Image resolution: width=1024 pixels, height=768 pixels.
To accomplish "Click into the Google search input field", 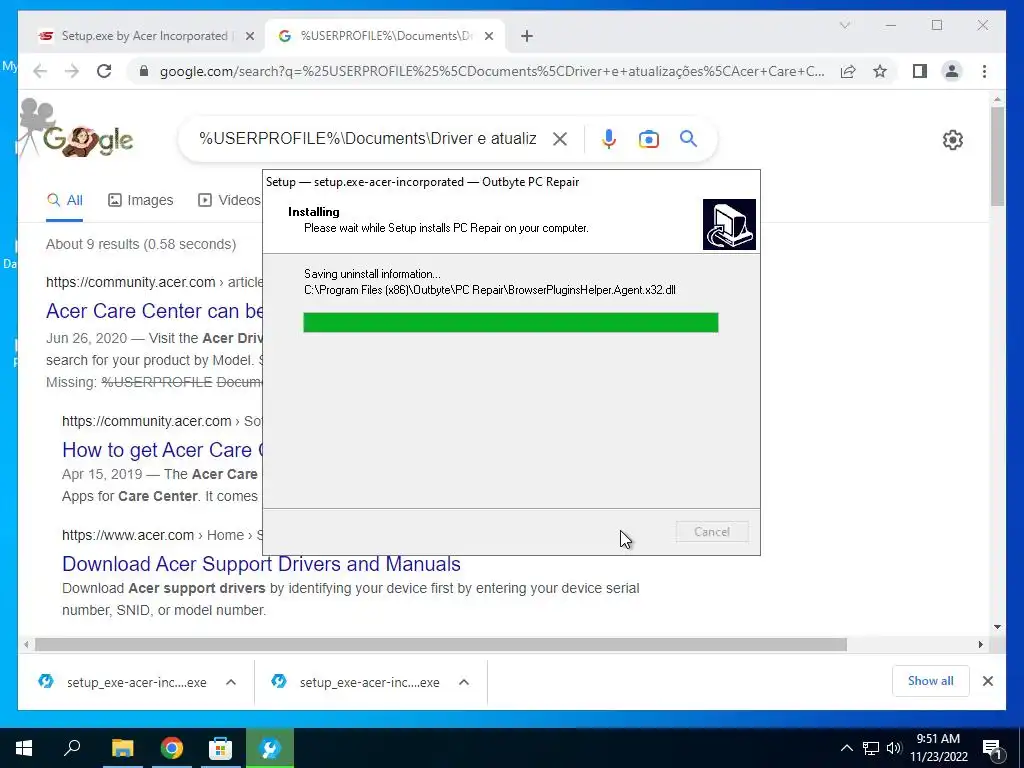I will 368,138.
